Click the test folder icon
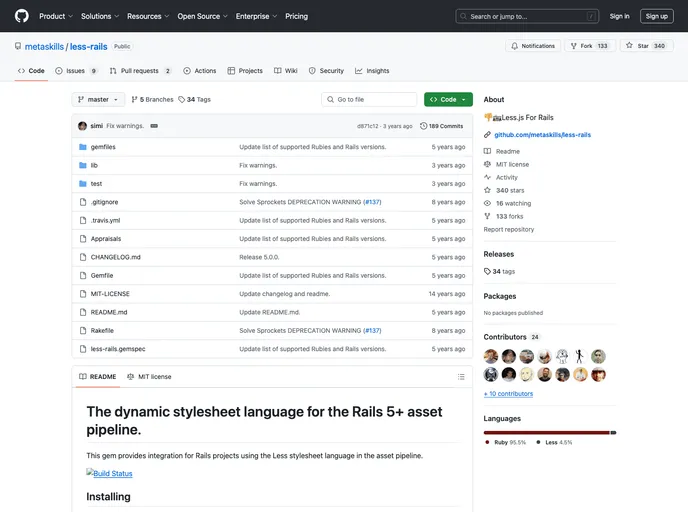Image resolution: width=688 pixels, height=512 pixels. tap(82, 184)
